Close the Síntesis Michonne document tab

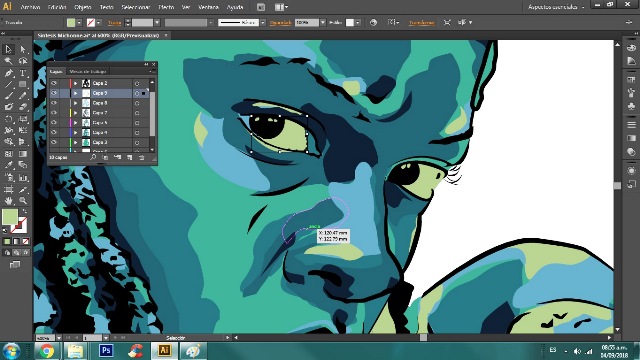[x=166, y=36]
